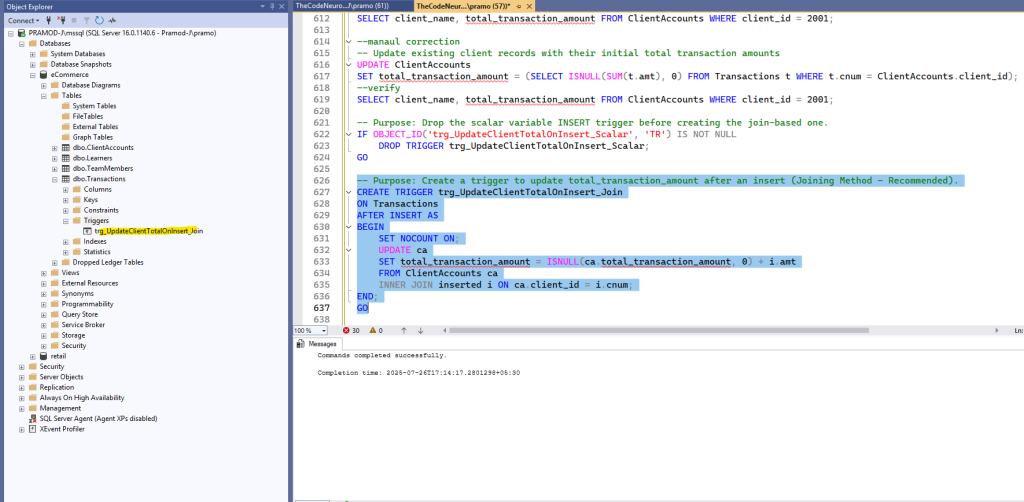Click the red error count icon

coord(346,330)
